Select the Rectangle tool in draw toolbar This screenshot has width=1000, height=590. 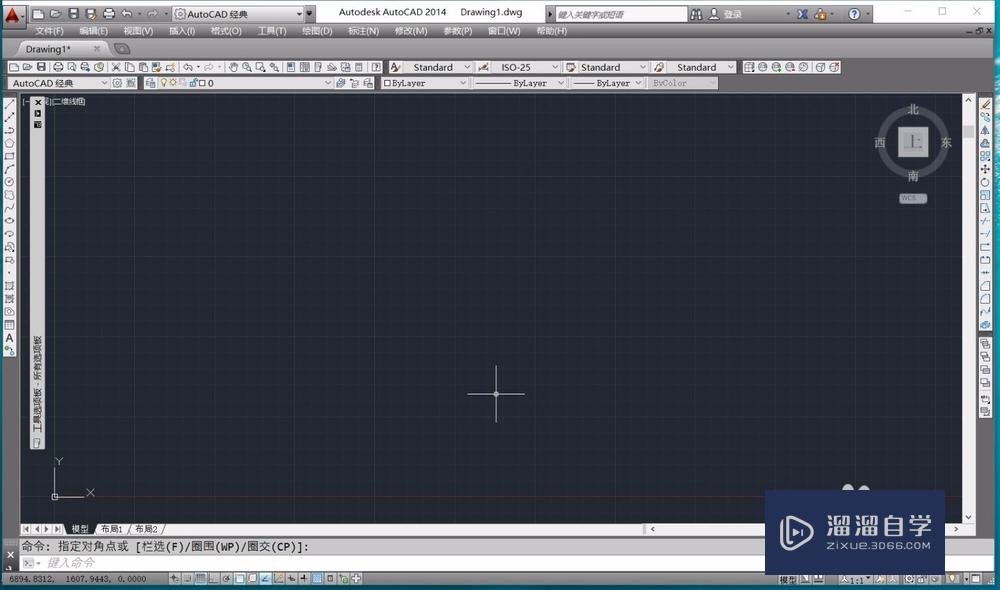pos(10,156)
